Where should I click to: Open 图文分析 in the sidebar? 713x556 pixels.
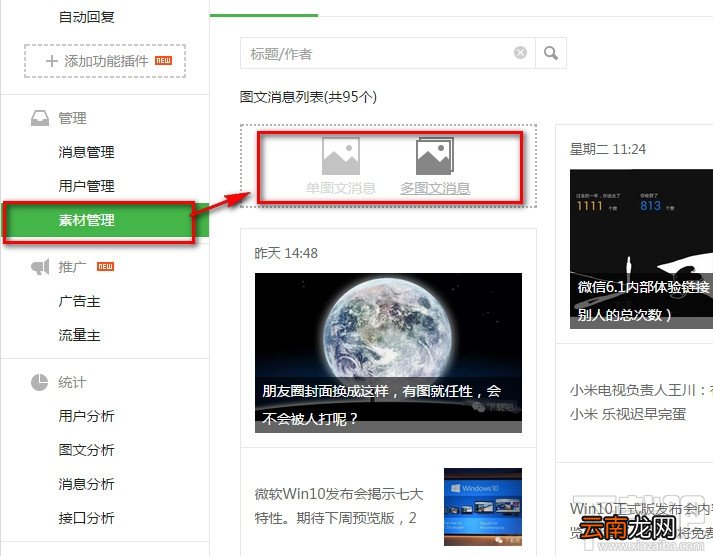point(86,450)
